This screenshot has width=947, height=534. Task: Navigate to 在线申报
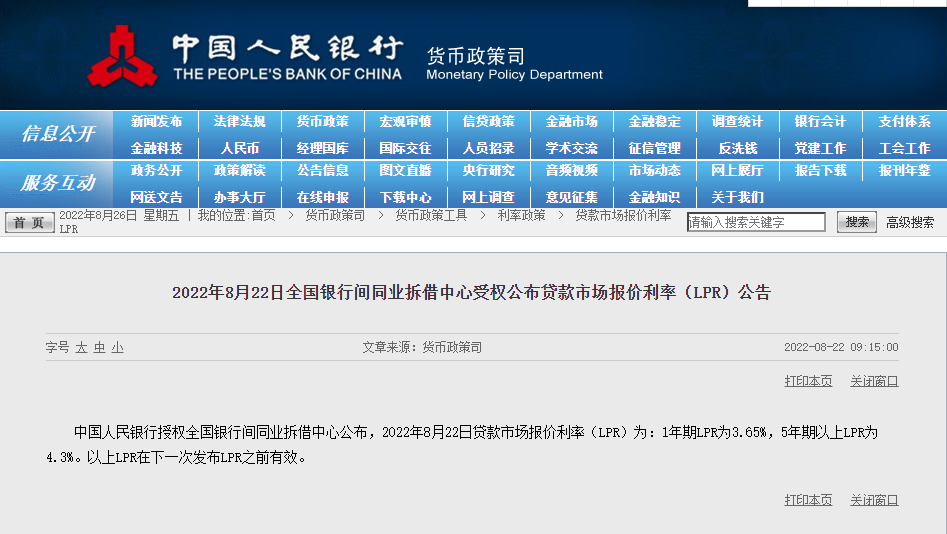pos(323,197)
